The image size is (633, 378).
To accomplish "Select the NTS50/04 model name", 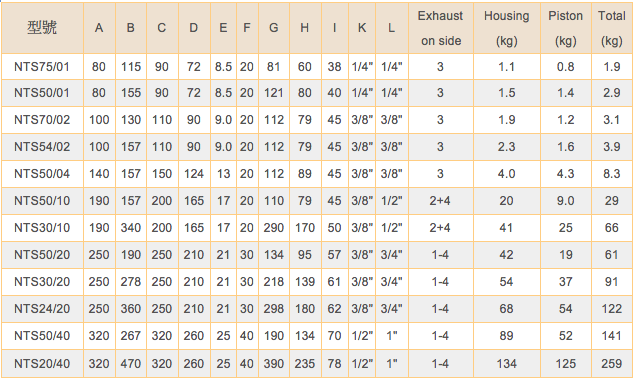I will [42, 174].
